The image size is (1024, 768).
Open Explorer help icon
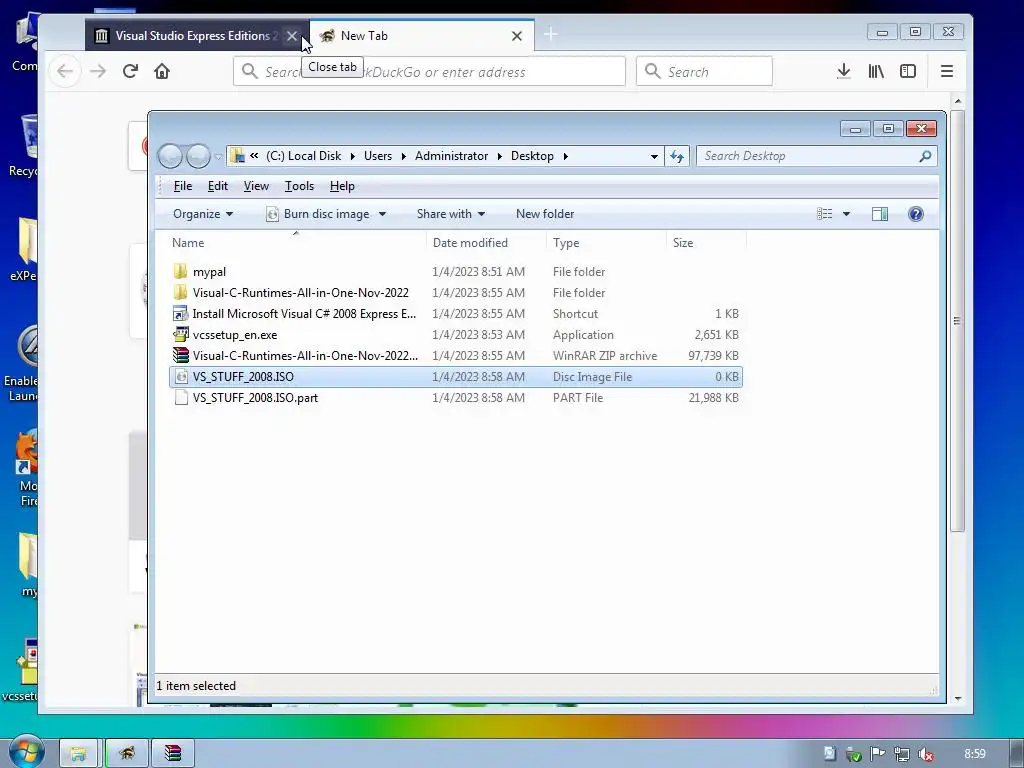[916, 214]
